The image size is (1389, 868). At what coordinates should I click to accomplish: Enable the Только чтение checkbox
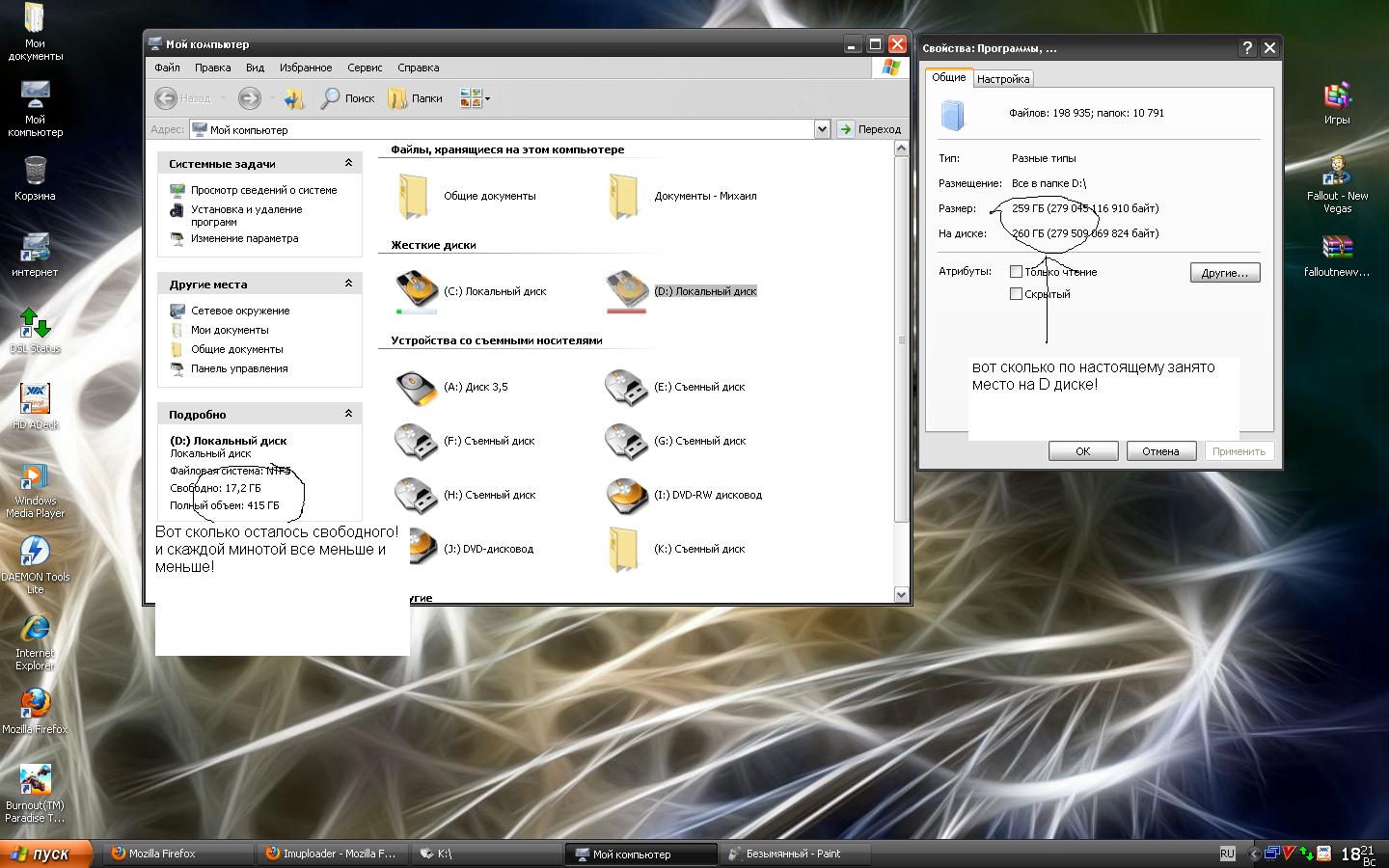(1016, 272)
